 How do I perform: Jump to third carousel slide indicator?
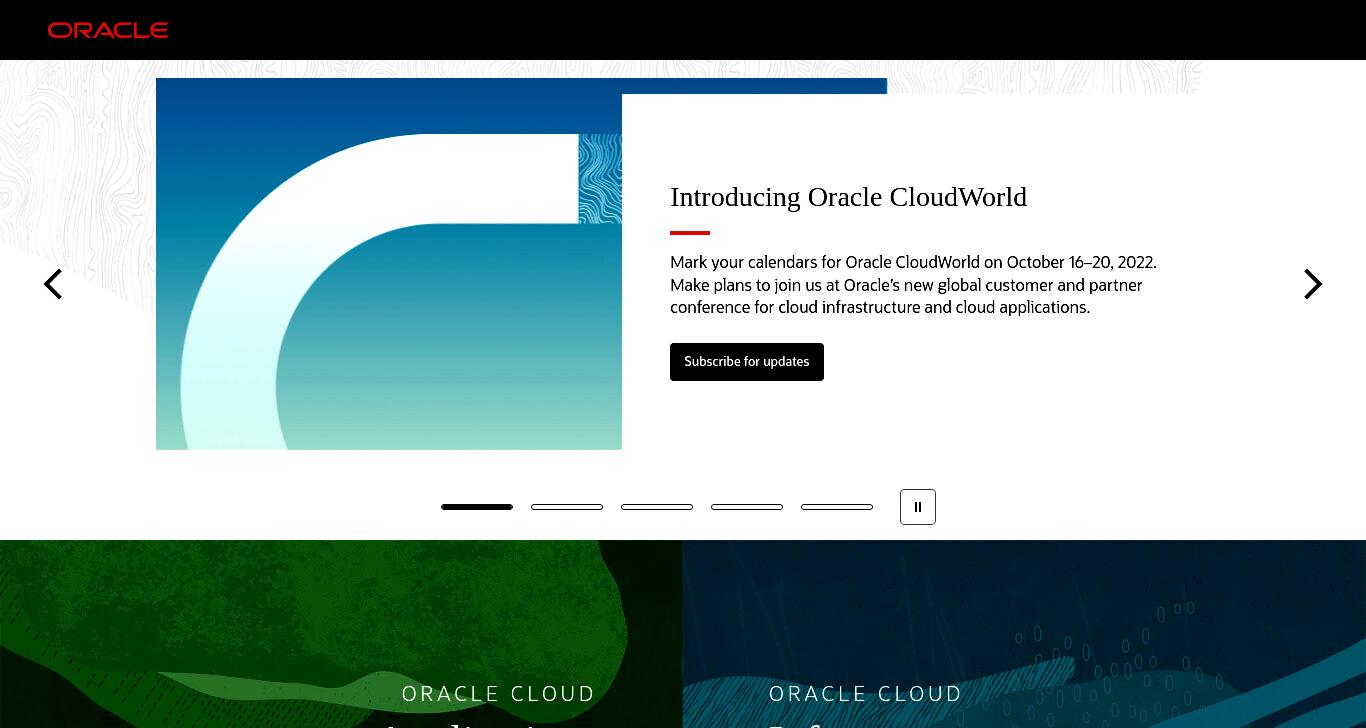coord(657,507)
